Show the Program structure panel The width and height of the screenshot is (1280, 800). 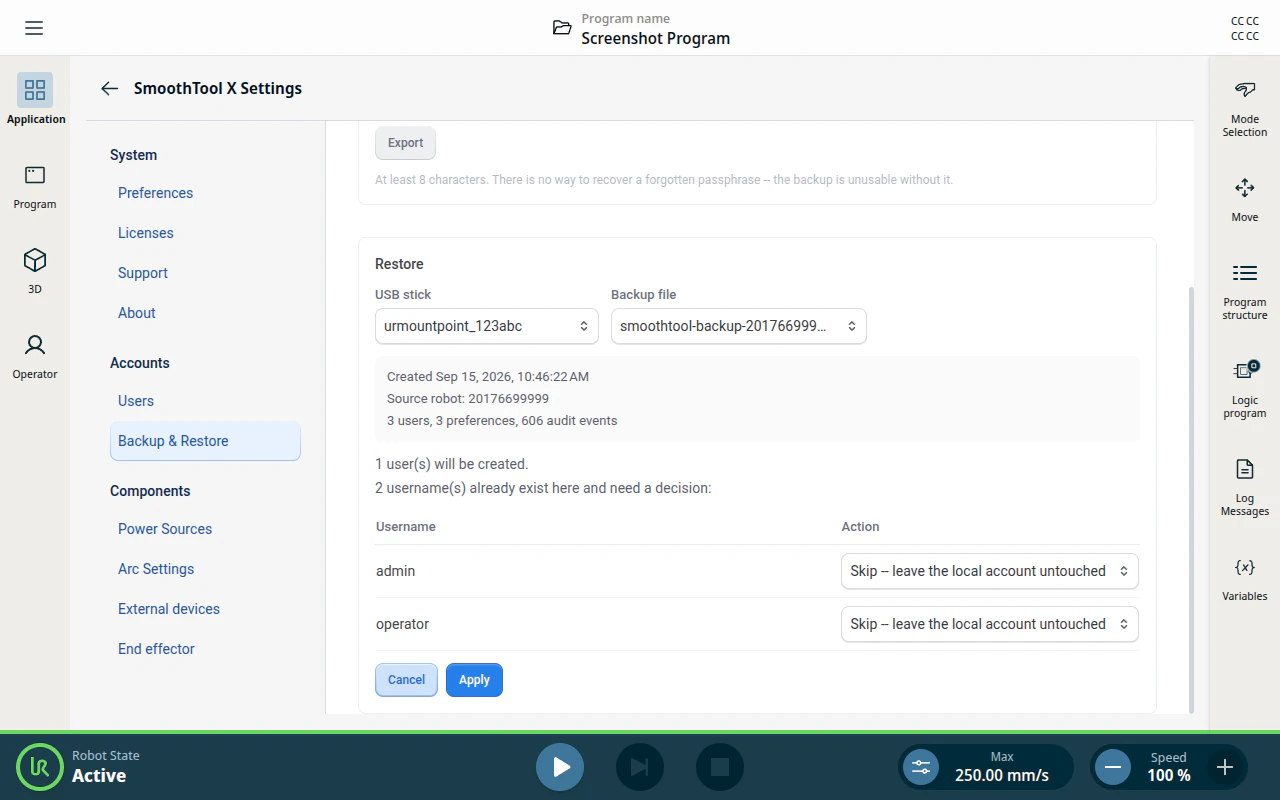click(1245, 292)
